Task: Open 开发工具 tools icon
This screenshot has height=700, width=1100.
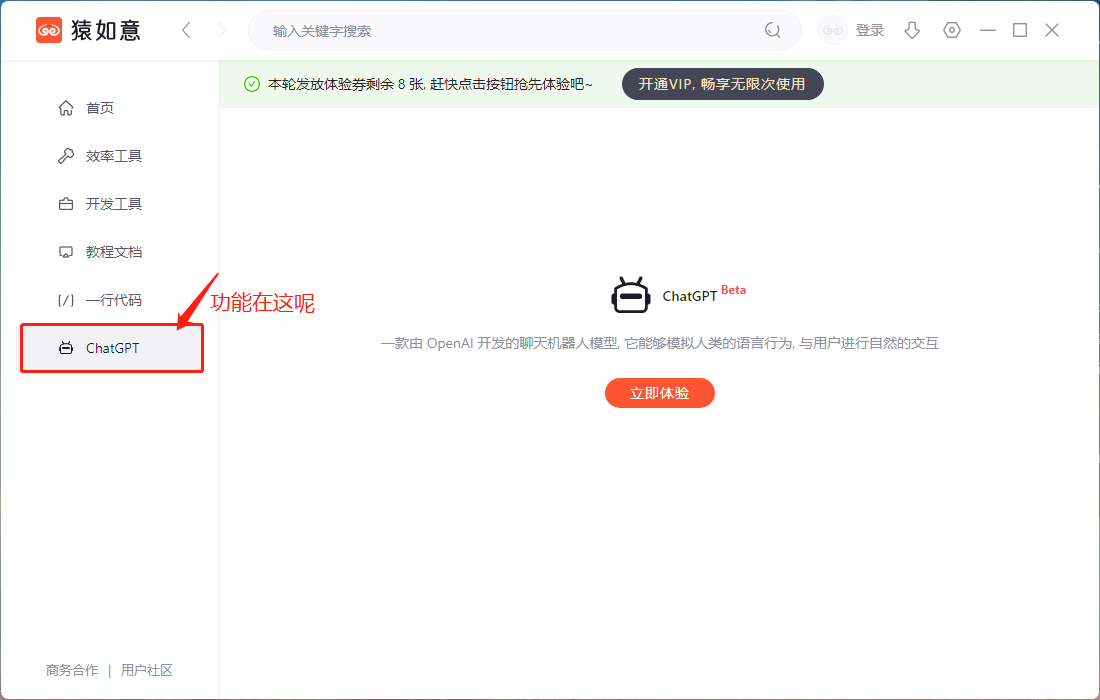Action: pyautogui.click(x=65, y=203)
